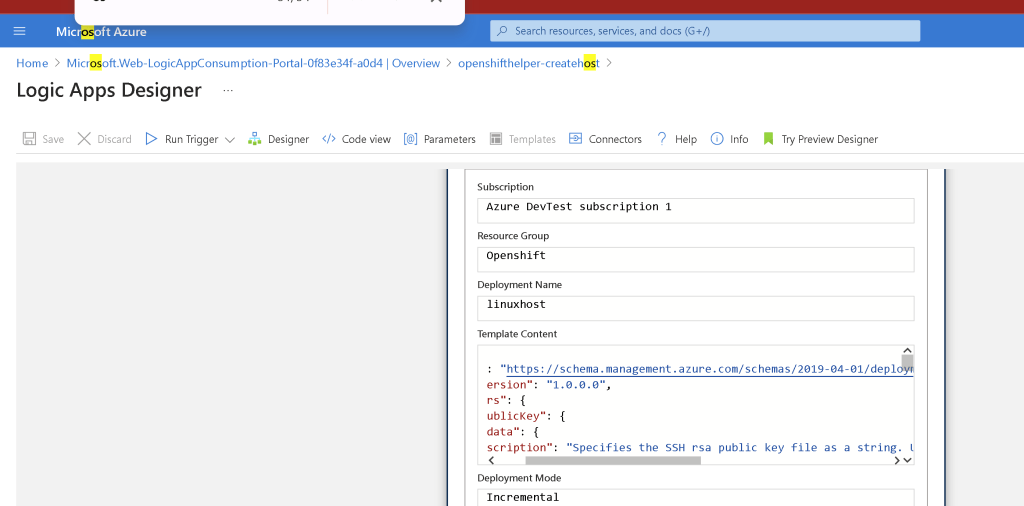Click the Microsoft Azure brand link

101,31
